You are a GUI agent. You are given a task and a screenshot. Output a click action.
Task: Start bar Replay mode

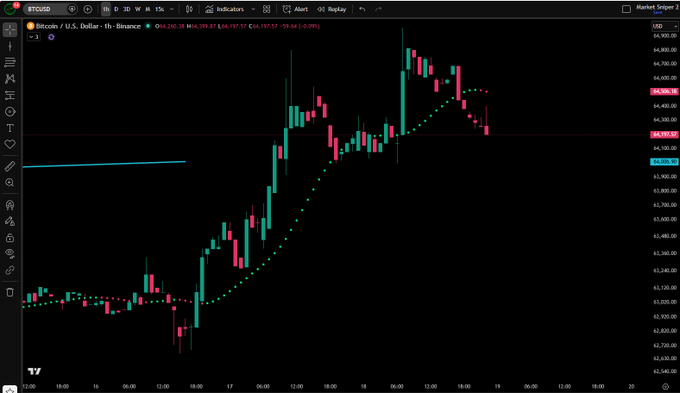[x=331, y=9]
